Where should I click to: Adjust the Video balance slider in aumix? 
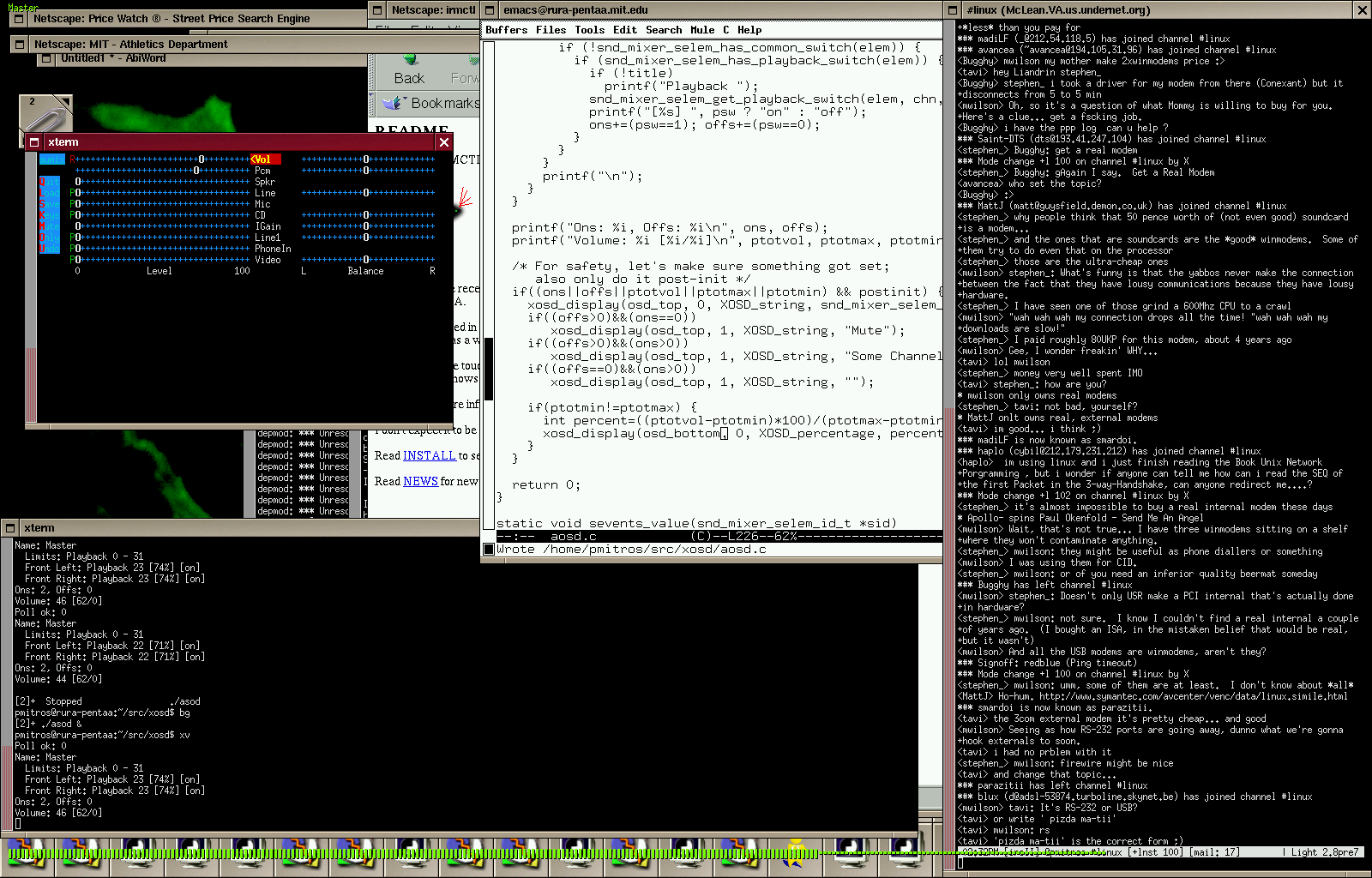(x=368, y=260)
